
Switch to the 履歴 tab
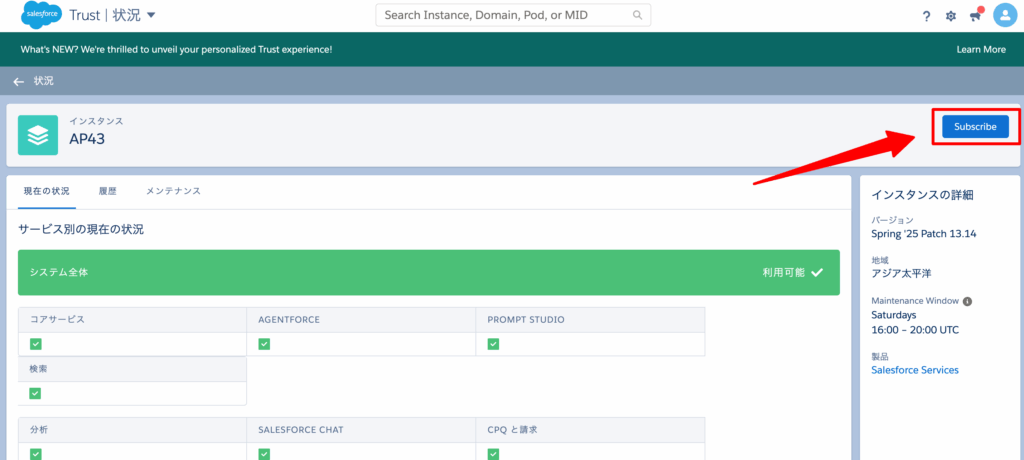[x=108, y=191]
